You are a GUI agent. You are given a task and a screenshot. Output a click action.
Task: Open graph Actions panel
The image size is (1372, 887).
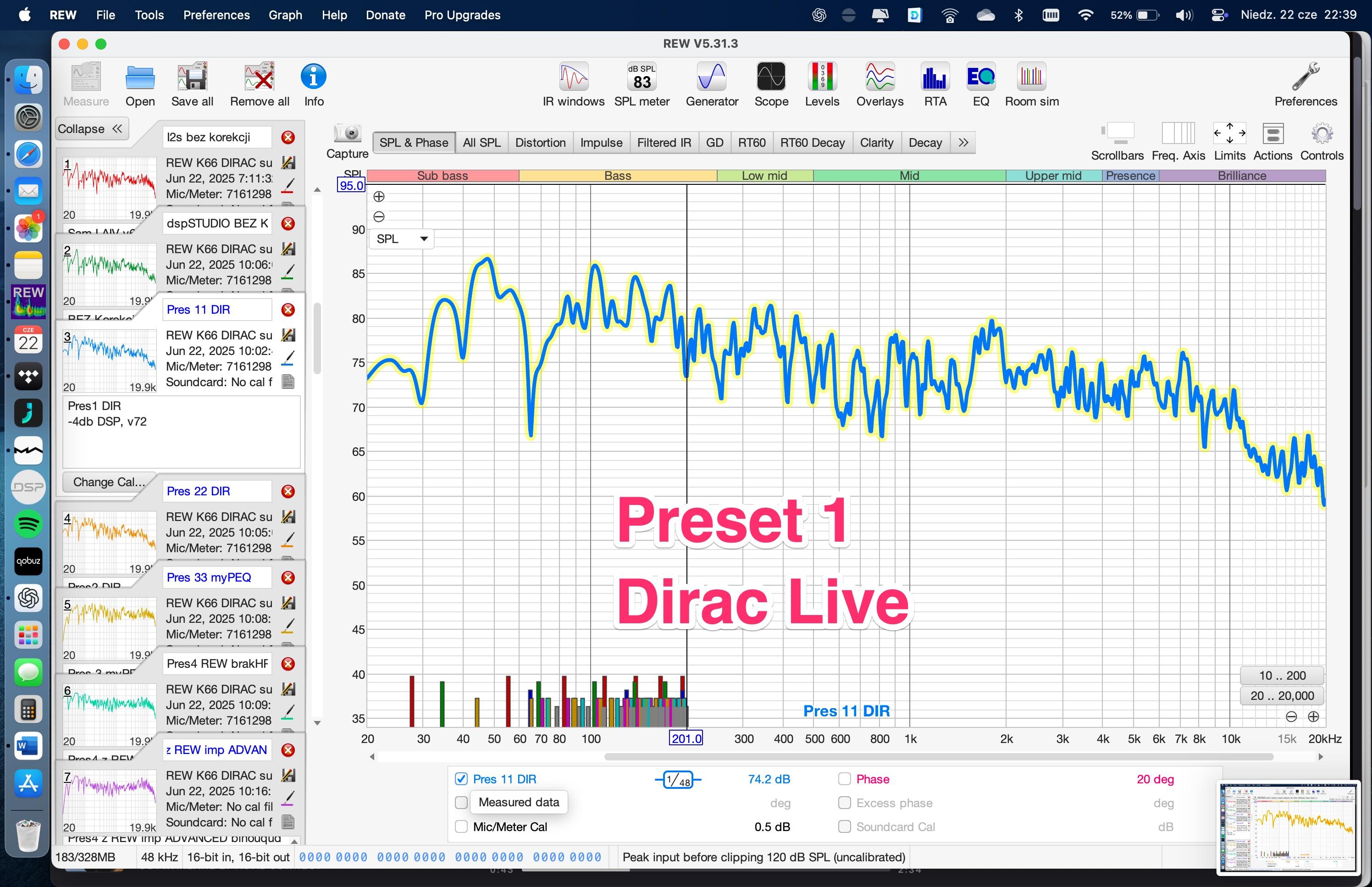pos(1272,142)
